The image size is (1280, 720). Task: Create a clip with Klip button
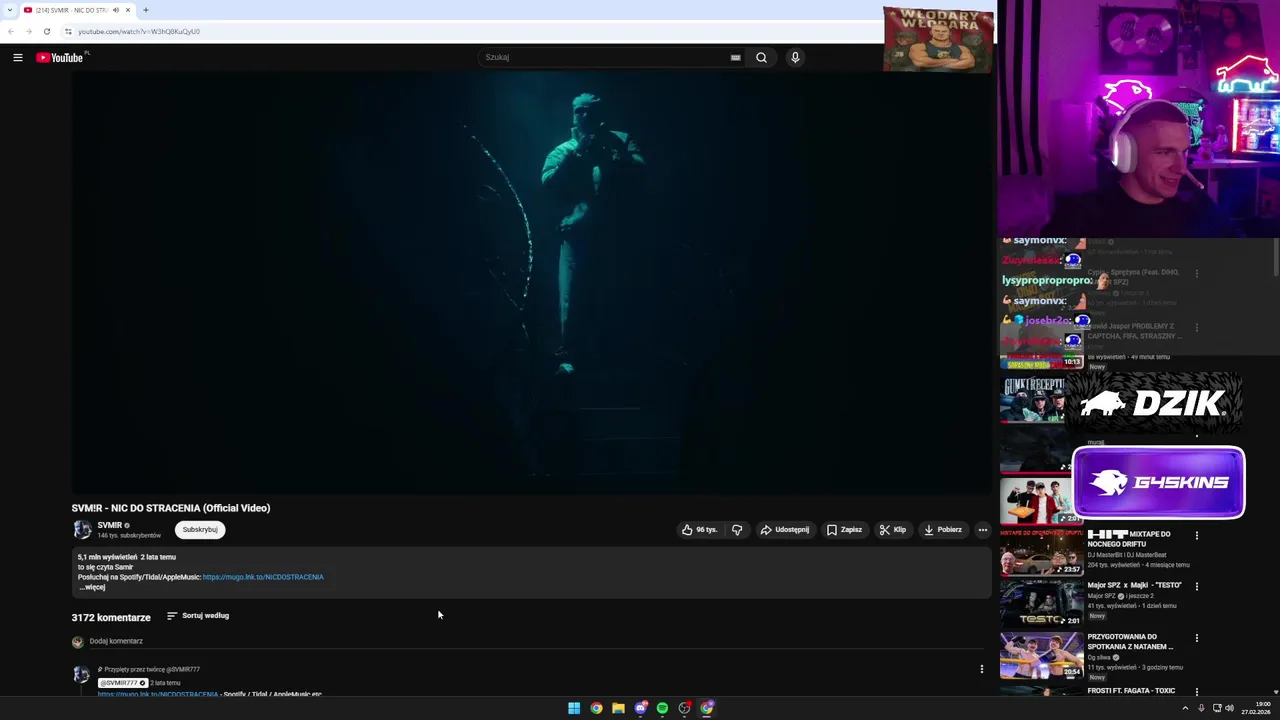(x=893, y=530)
